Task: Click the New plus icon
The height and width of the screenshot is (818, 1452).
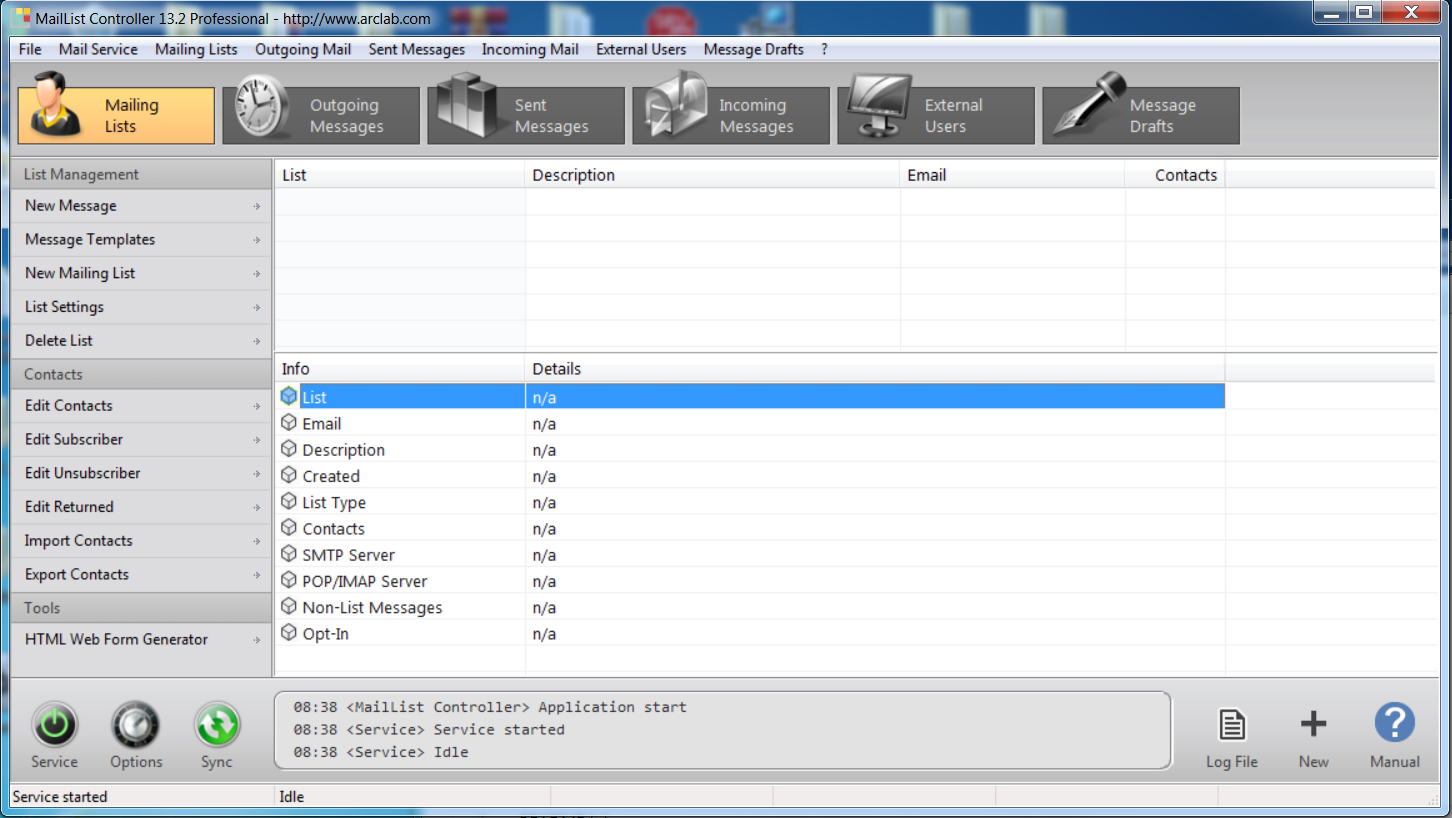Action: (1313, 726)
